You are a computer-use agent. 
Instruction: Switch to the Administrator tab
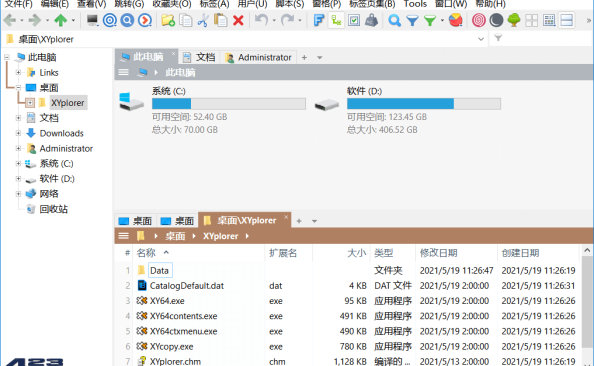click(x=258, y=58)
